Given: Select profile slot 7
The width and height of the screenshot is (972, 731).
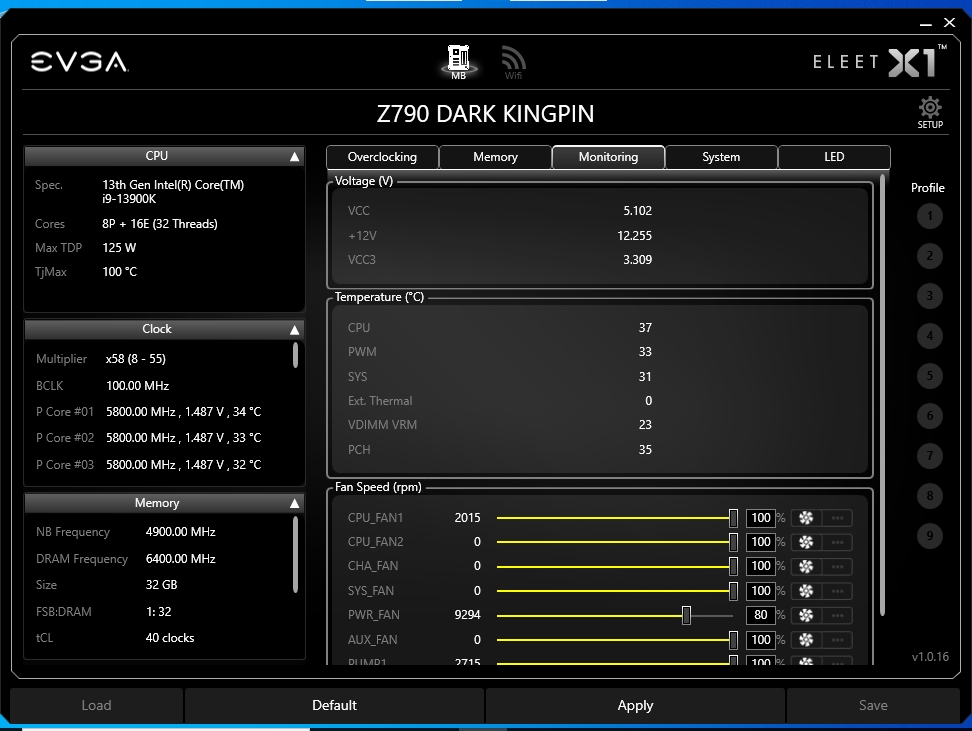Looking at the screenshot, I should [929, 456].
